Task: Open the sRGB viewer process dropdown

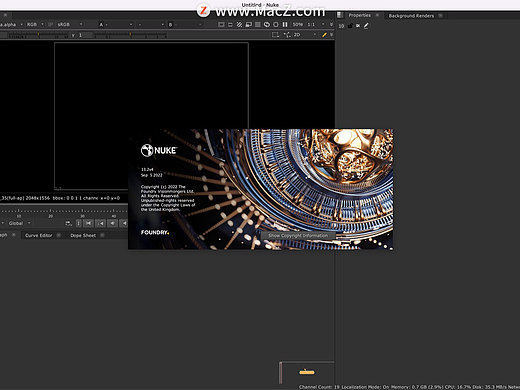Action: (69, 25)
